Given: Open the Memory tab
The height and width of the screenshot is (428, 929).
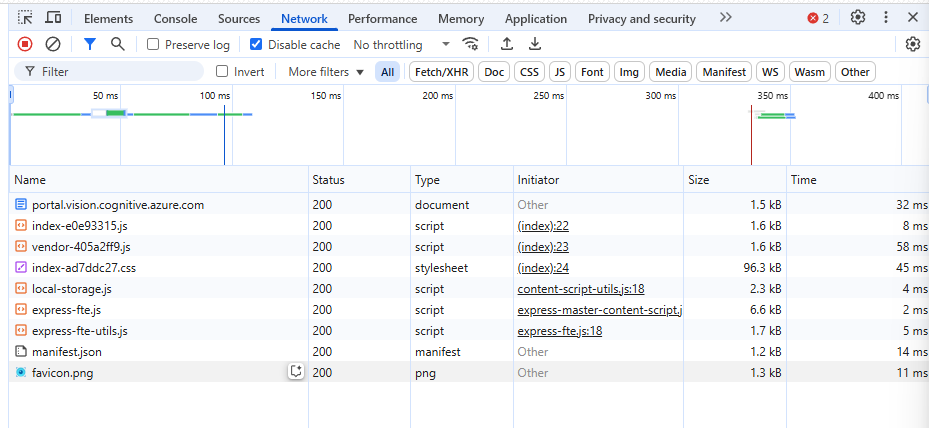Looking at the screenshot, I should pyautogui.click(x=462, y=19).
